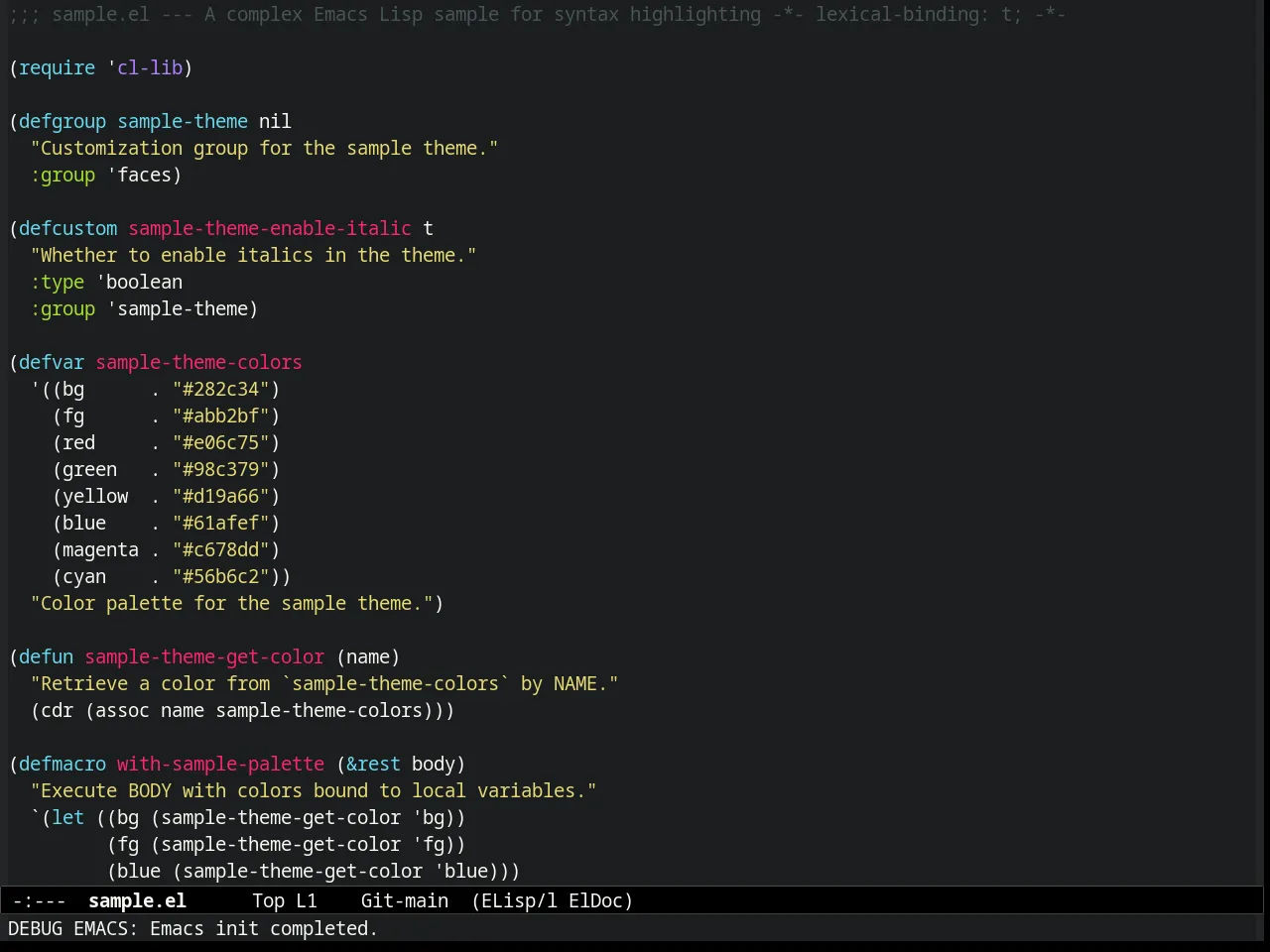Click macro name 'with-sample-palette'
This screenshot has width=1270, height=952.
(220, 764)
